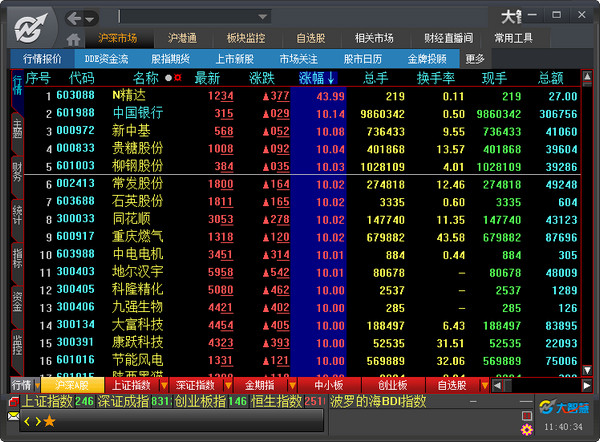Select the DDE资金流 sub-tab

tap(106, 59)
